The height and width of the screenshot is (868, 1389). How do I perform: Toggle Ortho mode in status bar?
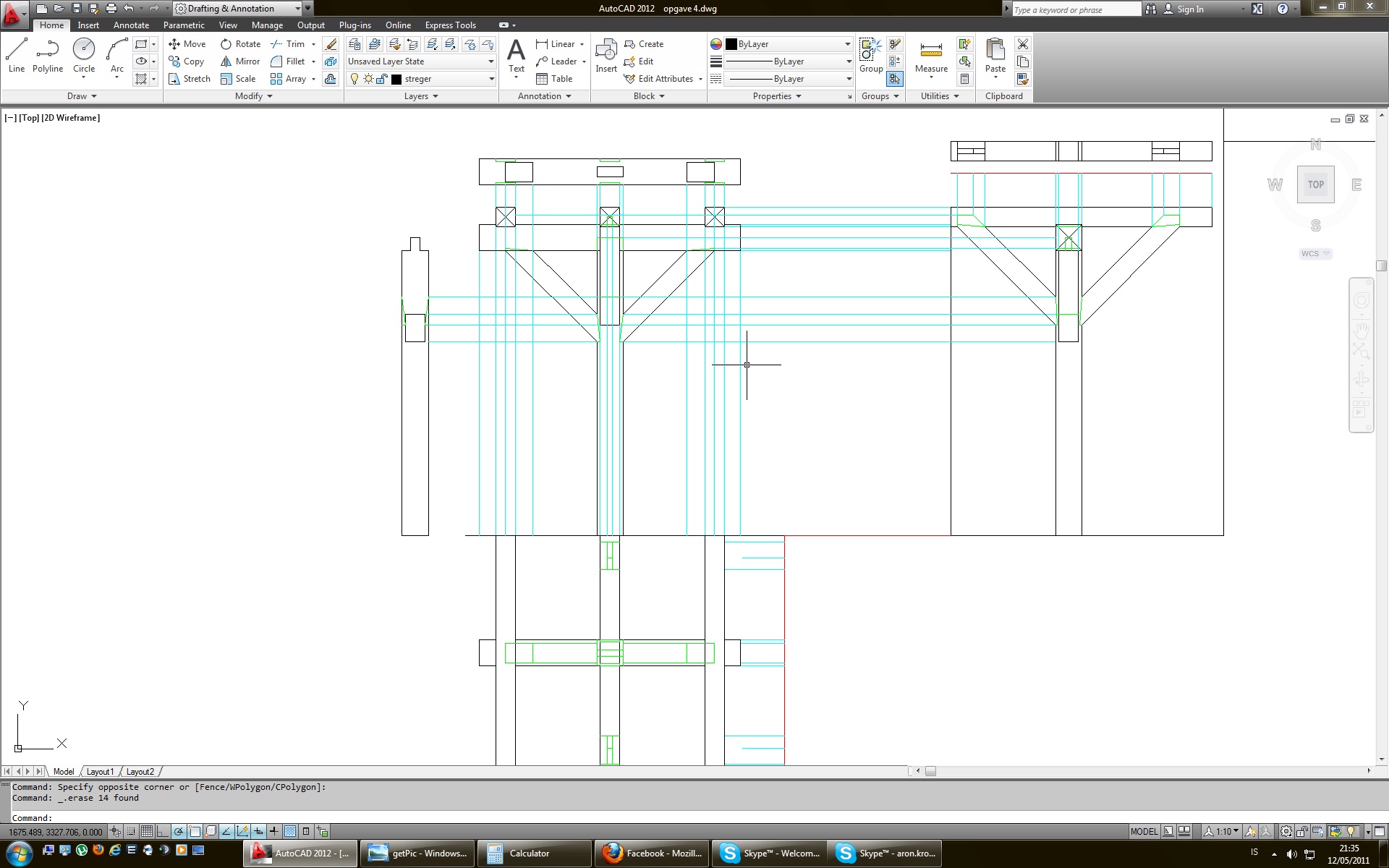162,831
